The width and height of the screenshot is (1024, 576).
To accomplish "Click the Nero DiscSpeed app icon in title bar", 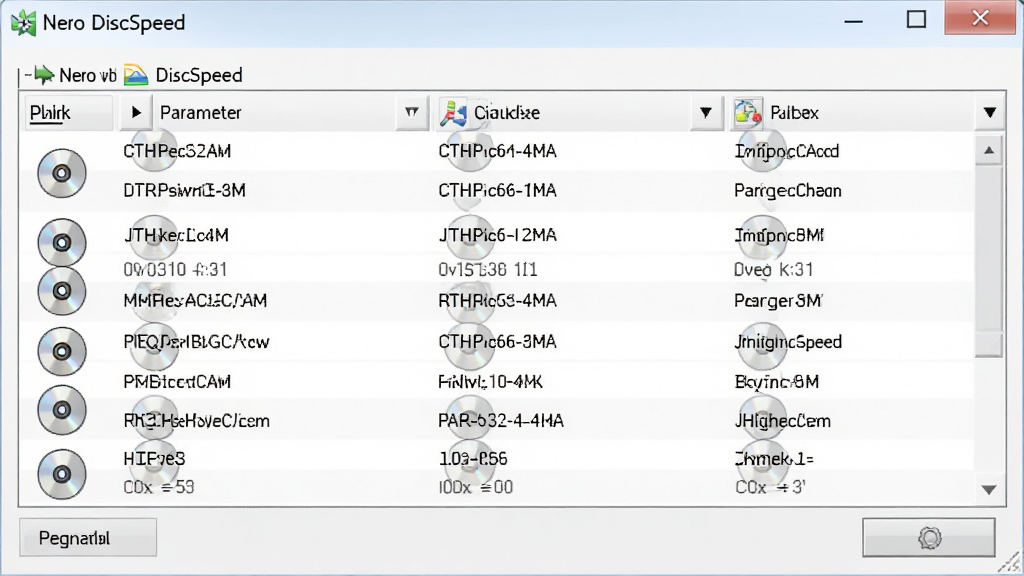I will [x=24, y=23].
